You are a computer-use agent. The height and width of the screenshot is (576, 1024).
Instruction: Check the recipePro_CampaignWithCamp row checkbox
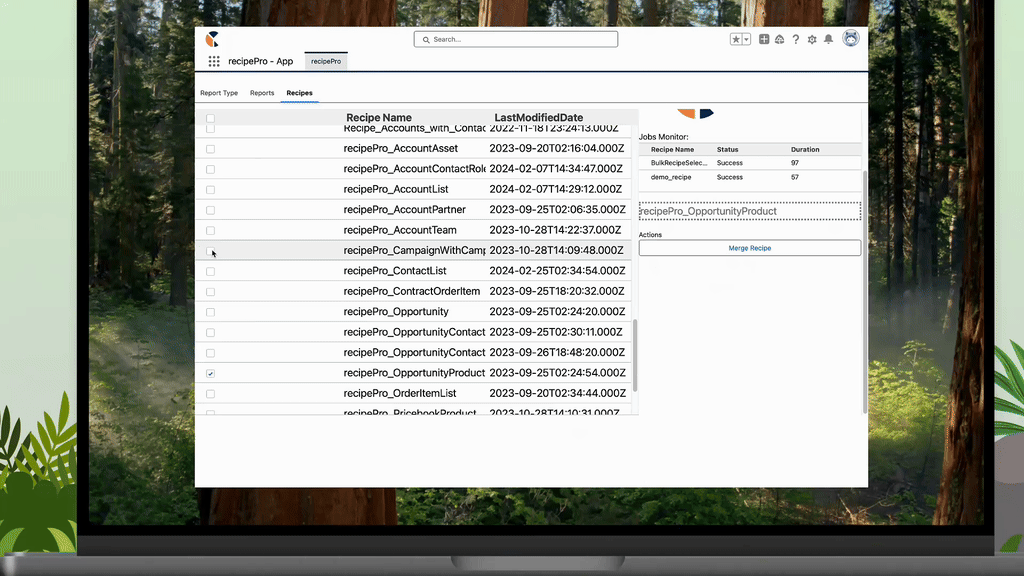[x=210, y=251]
